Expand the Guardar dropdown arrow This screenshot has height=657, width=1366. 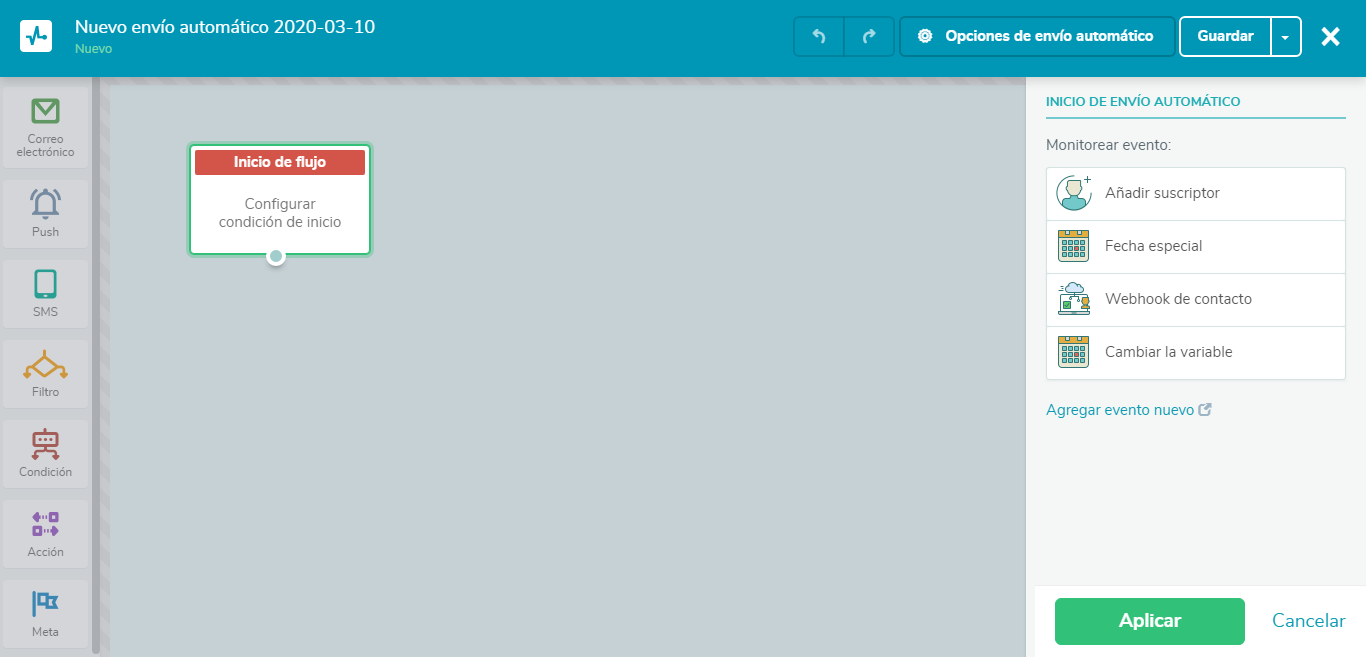coord(1286,36)
